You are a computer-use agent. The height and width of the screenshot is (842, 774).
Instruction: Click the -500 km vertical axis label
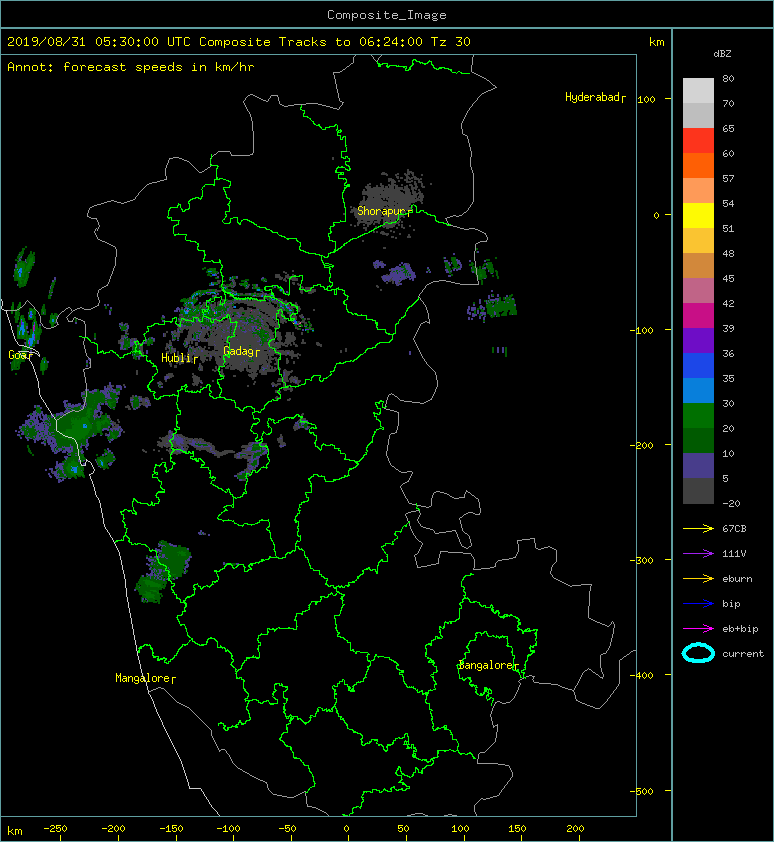coord(642,791)
